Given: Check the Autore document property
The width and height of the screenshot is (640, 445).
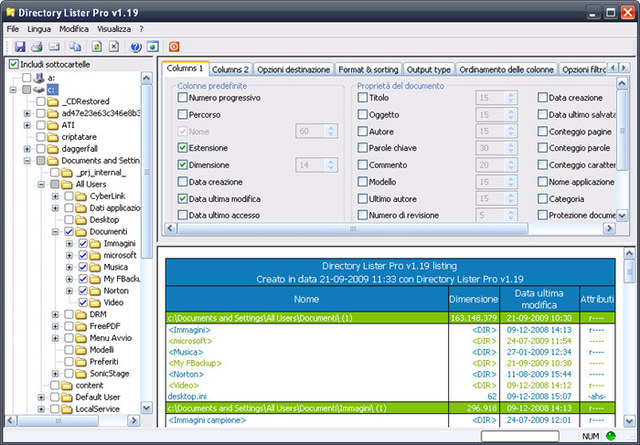Looking at the screenshot, I should 362,131.
